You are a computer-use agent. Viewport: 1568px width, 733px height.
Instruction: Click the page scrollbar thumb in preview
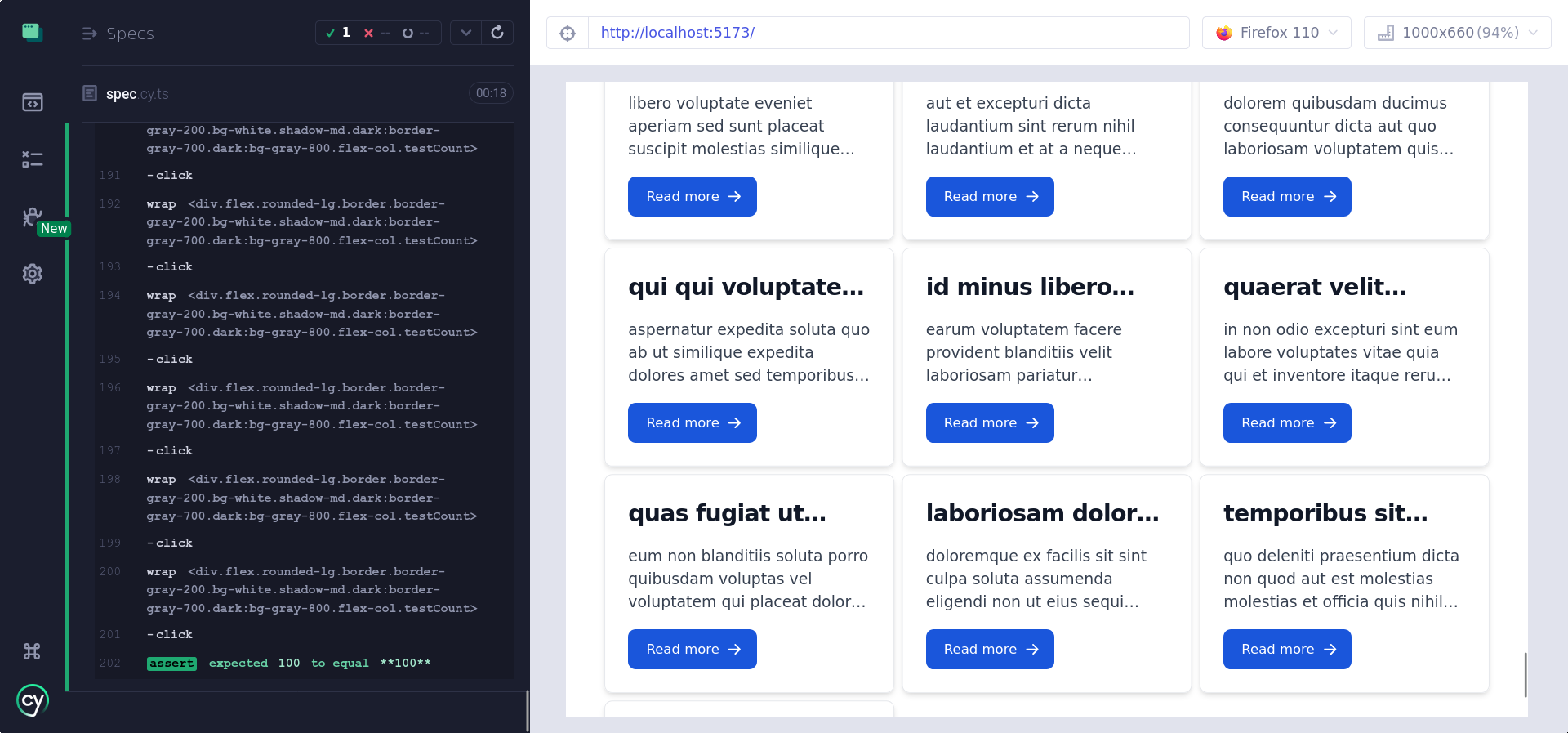1525,675
